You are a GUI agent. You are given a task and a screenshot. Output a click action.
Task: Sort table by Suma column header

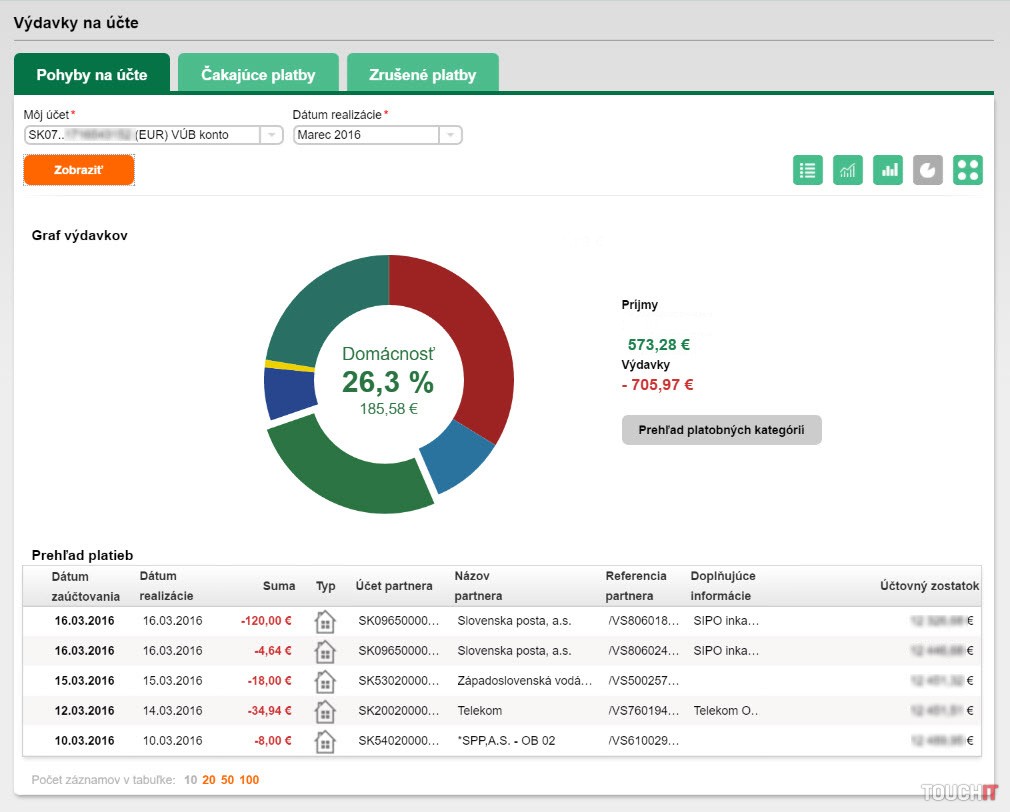tap(279, 586)
